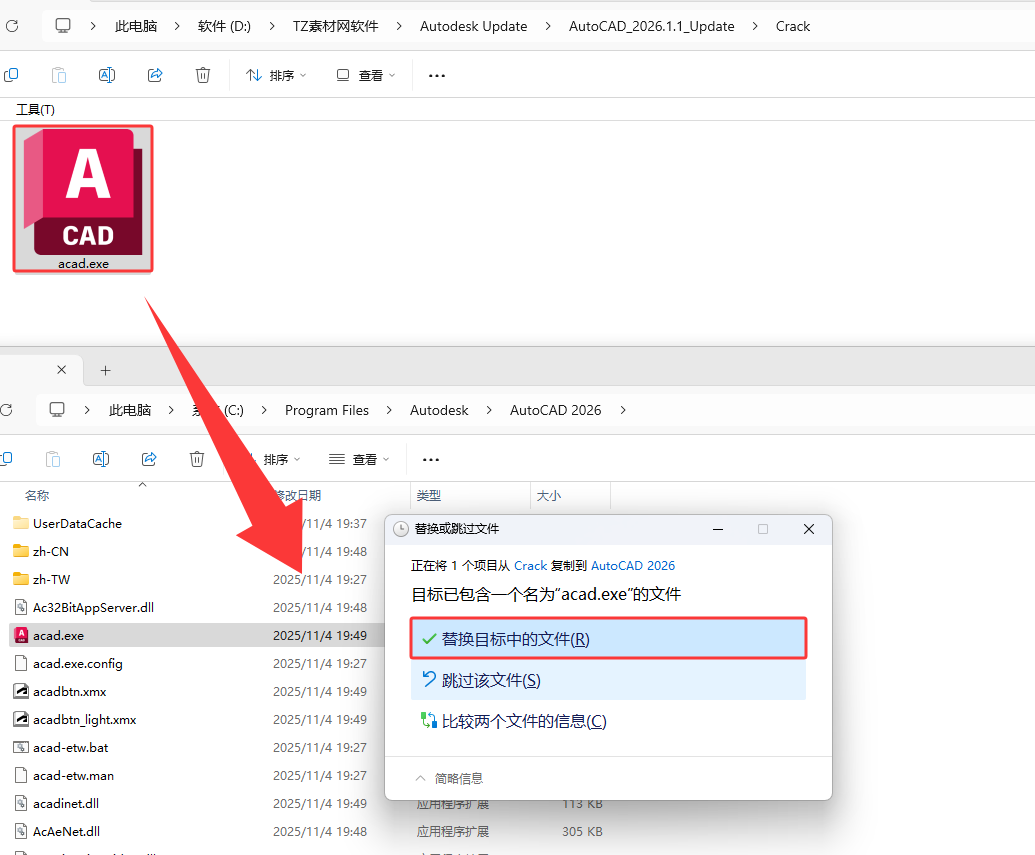Expand the chevron after AutoCAD 2026 in the breadcrumb

pos(622,410)
